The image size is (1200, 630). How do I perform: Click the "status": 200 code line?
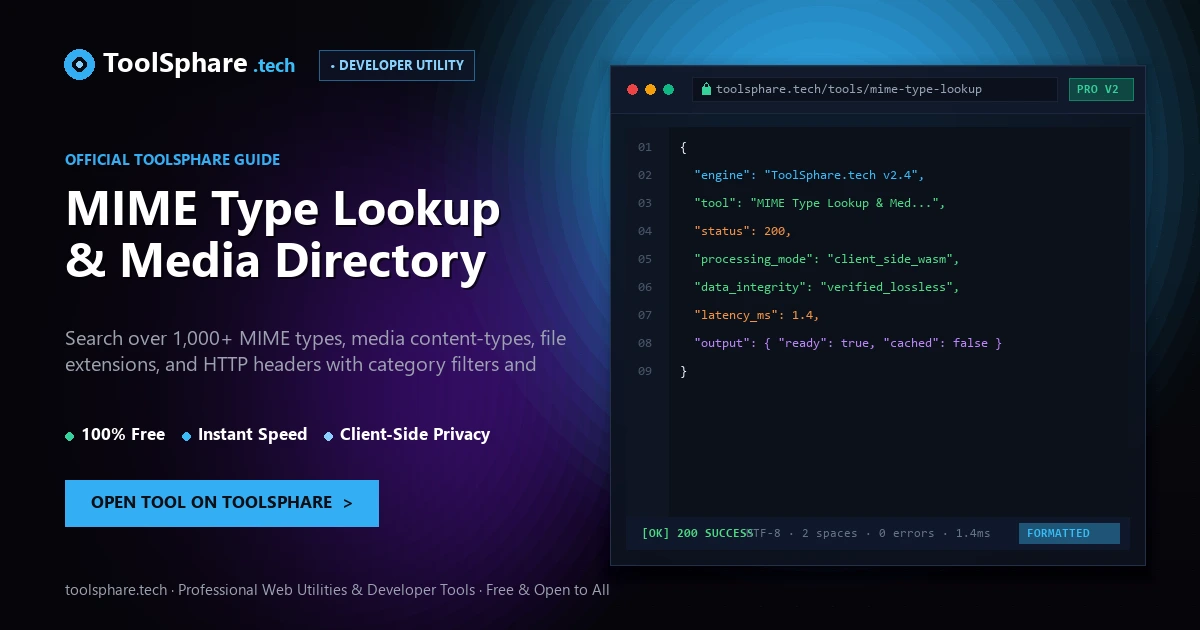click(743, 231)
